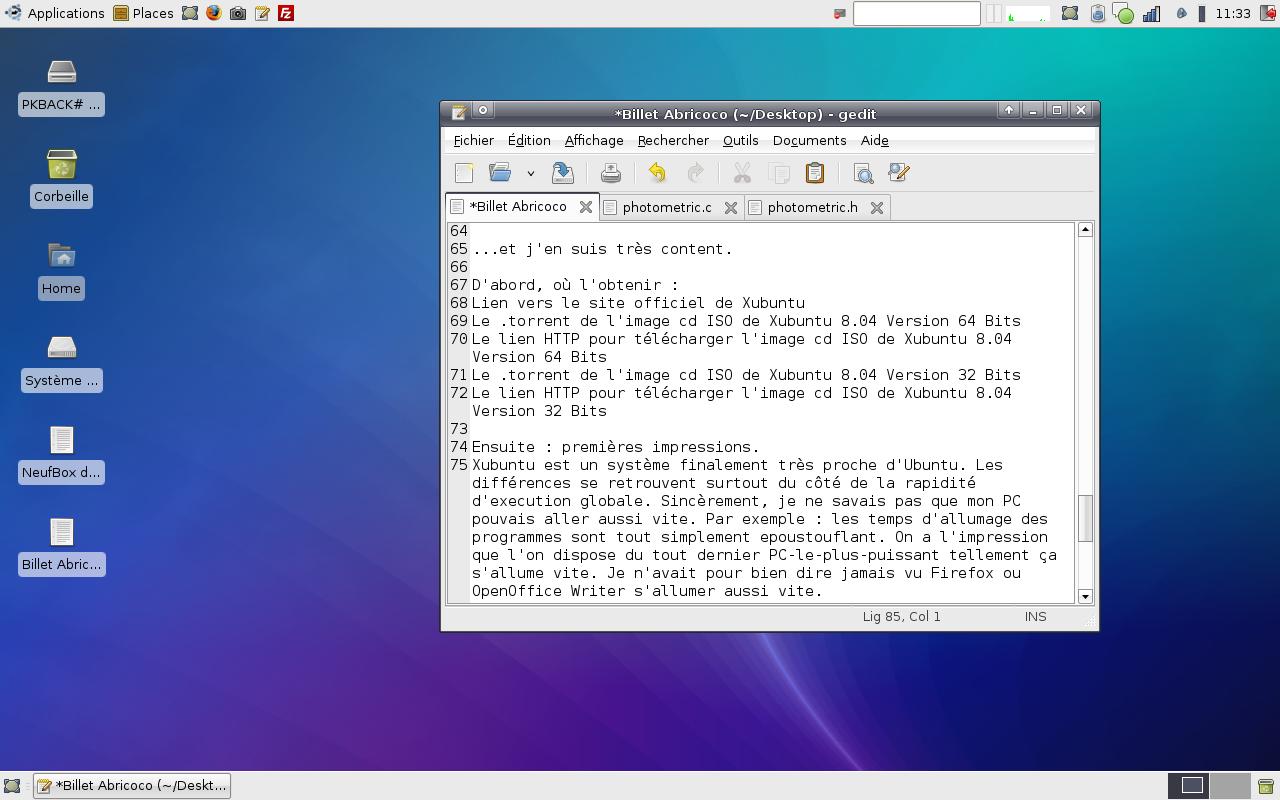Image resolution: width=1280 pixels, height=800 pixels.
Task: Click the vertical scrollbar thumb
Action: click(1085, 518)
